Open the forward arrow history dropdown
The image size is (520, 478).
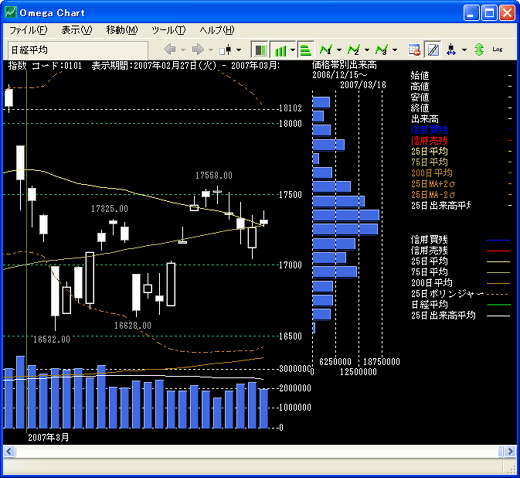coord(211,50)
